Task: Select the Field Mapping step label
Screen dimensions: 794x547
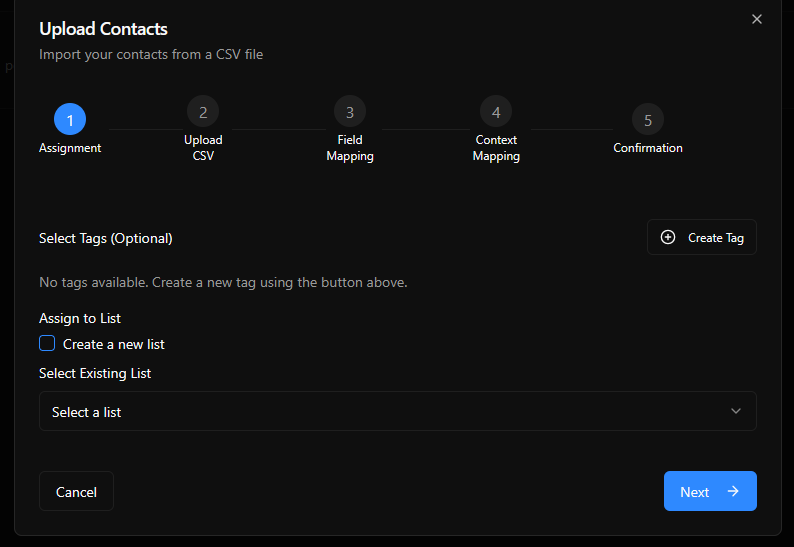Action: pos(350,148)
